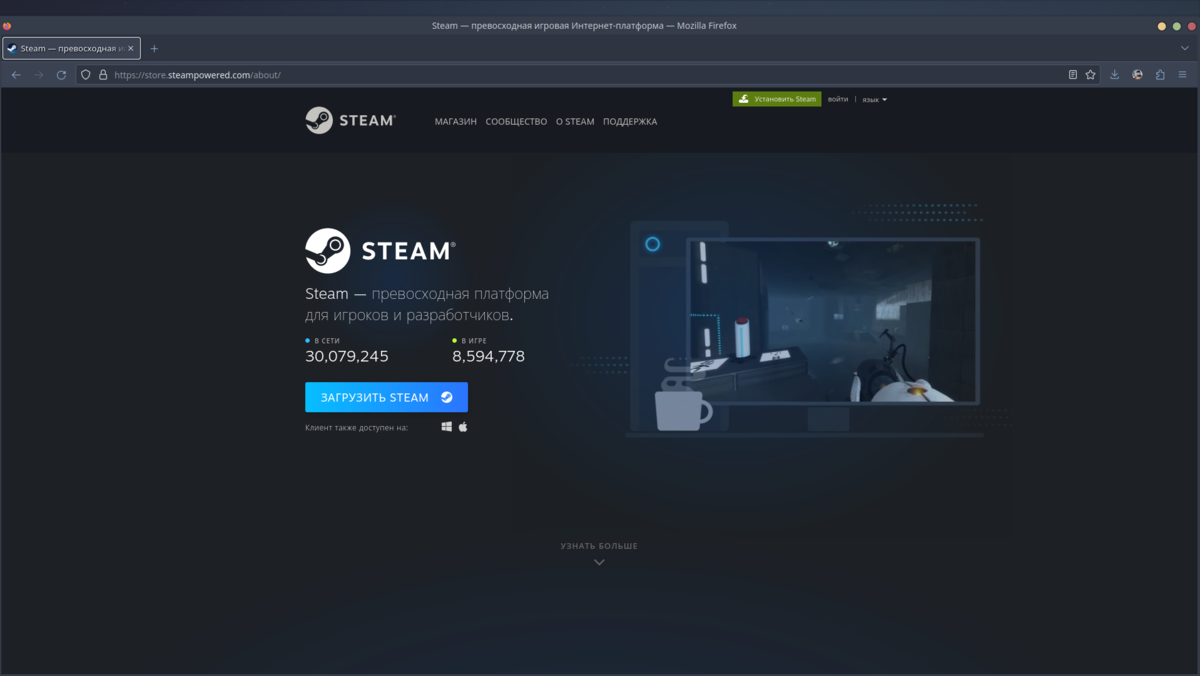This screenshot has height=676, width=1200.
Task: Click the Portal game screenshot illustration
Action: [832, 320]
